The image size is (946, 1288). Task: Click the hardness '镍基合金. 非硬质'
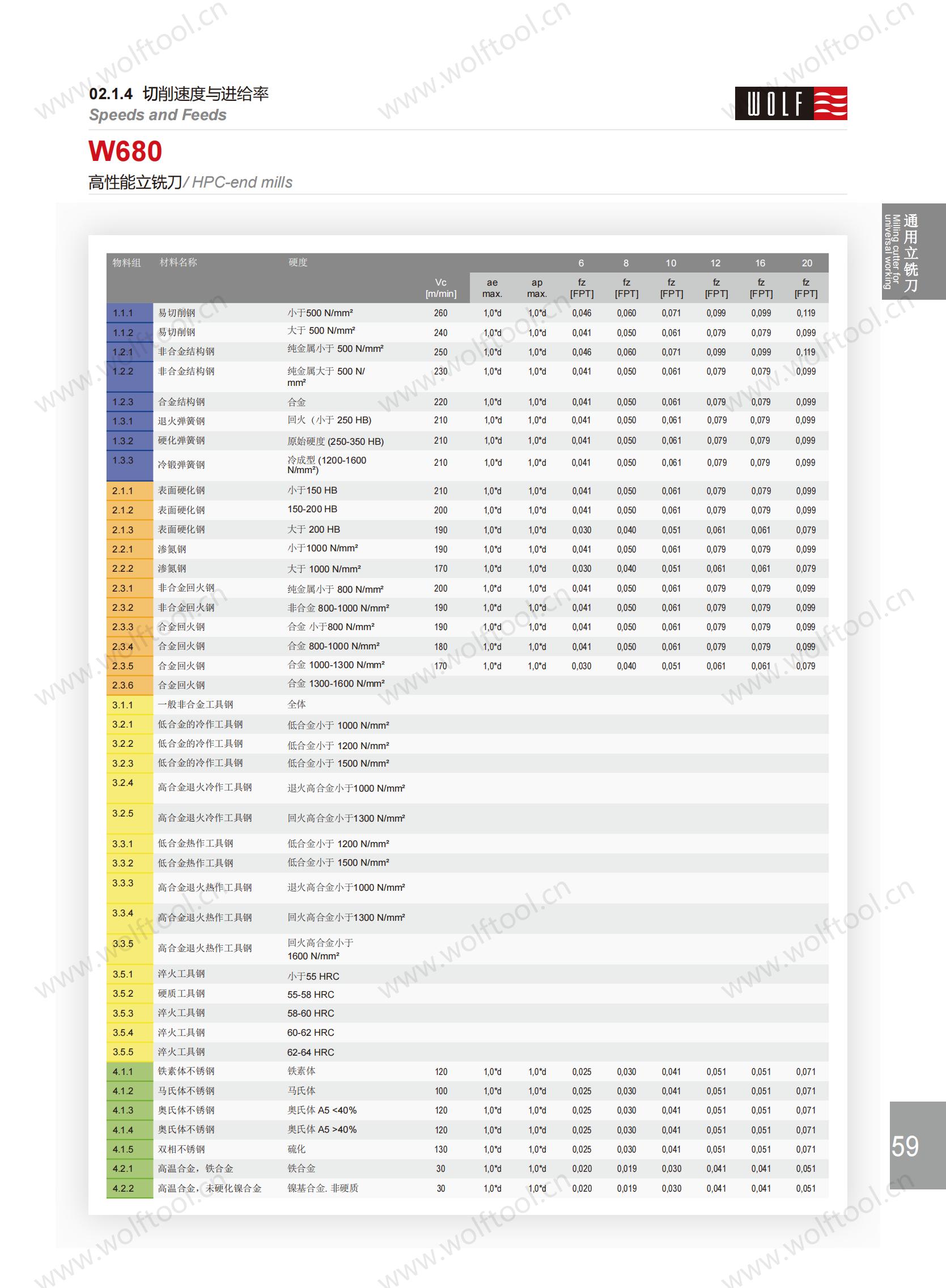click(x=323, y=1188)
